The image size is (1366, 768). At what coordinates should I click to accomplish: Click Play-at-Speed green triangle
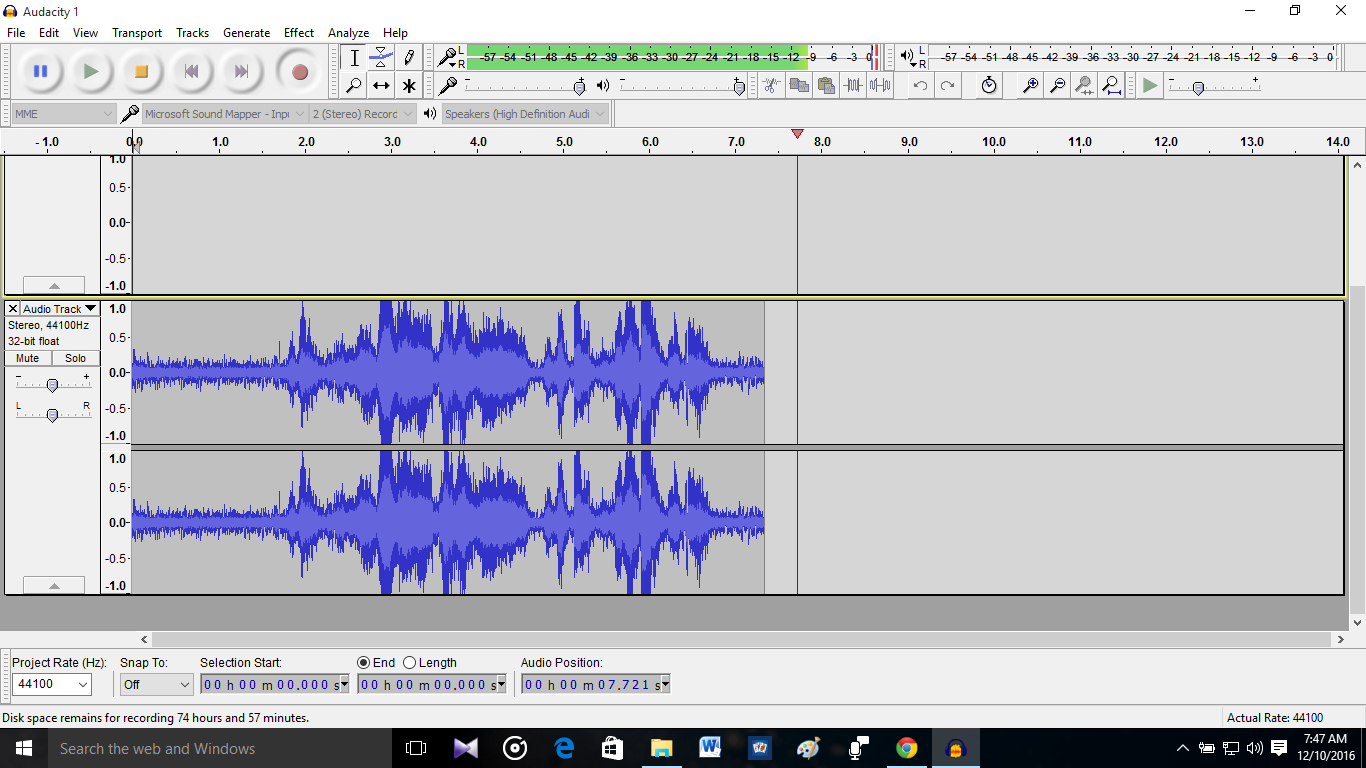click(x=1150, y=85)
